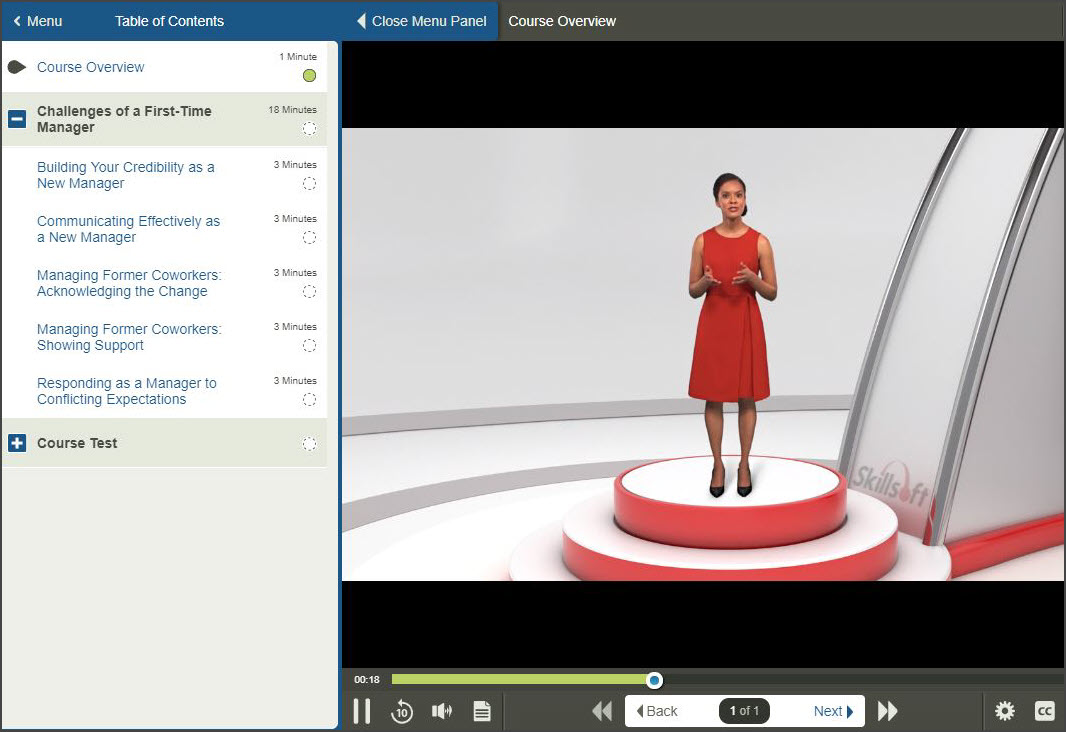
Task: Open the transcript document icon
Action: [x=482, y=711]
